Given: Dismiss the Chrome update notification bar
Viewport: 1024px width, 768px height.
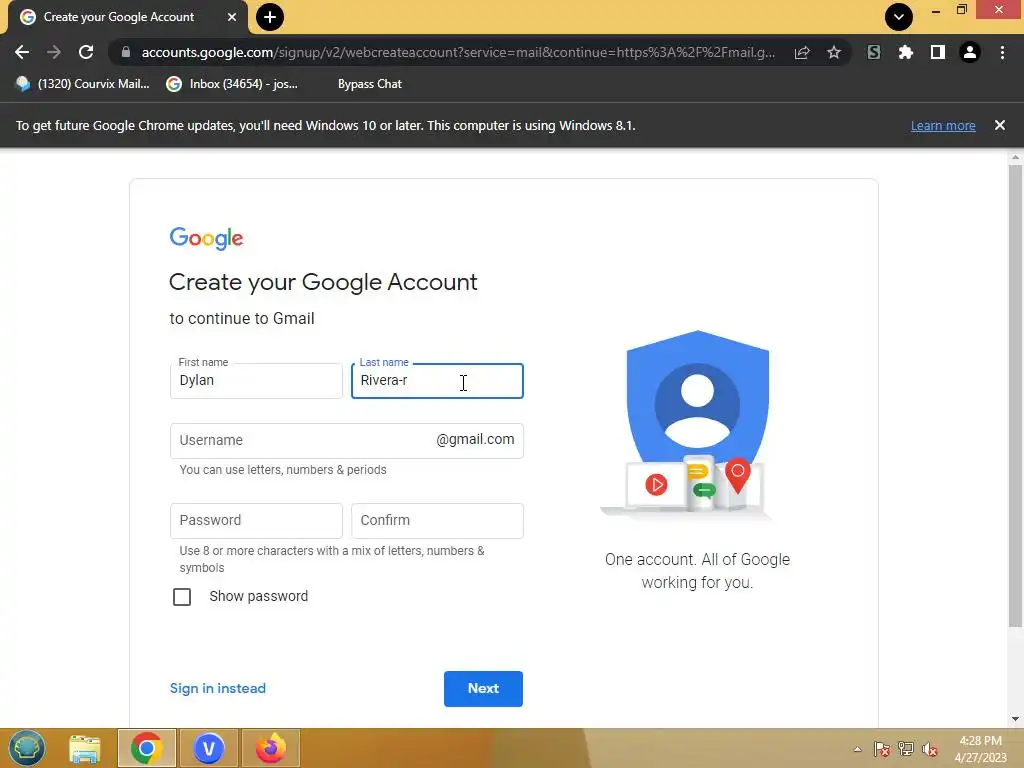Looking at the screenshot, I should point(999,125).
